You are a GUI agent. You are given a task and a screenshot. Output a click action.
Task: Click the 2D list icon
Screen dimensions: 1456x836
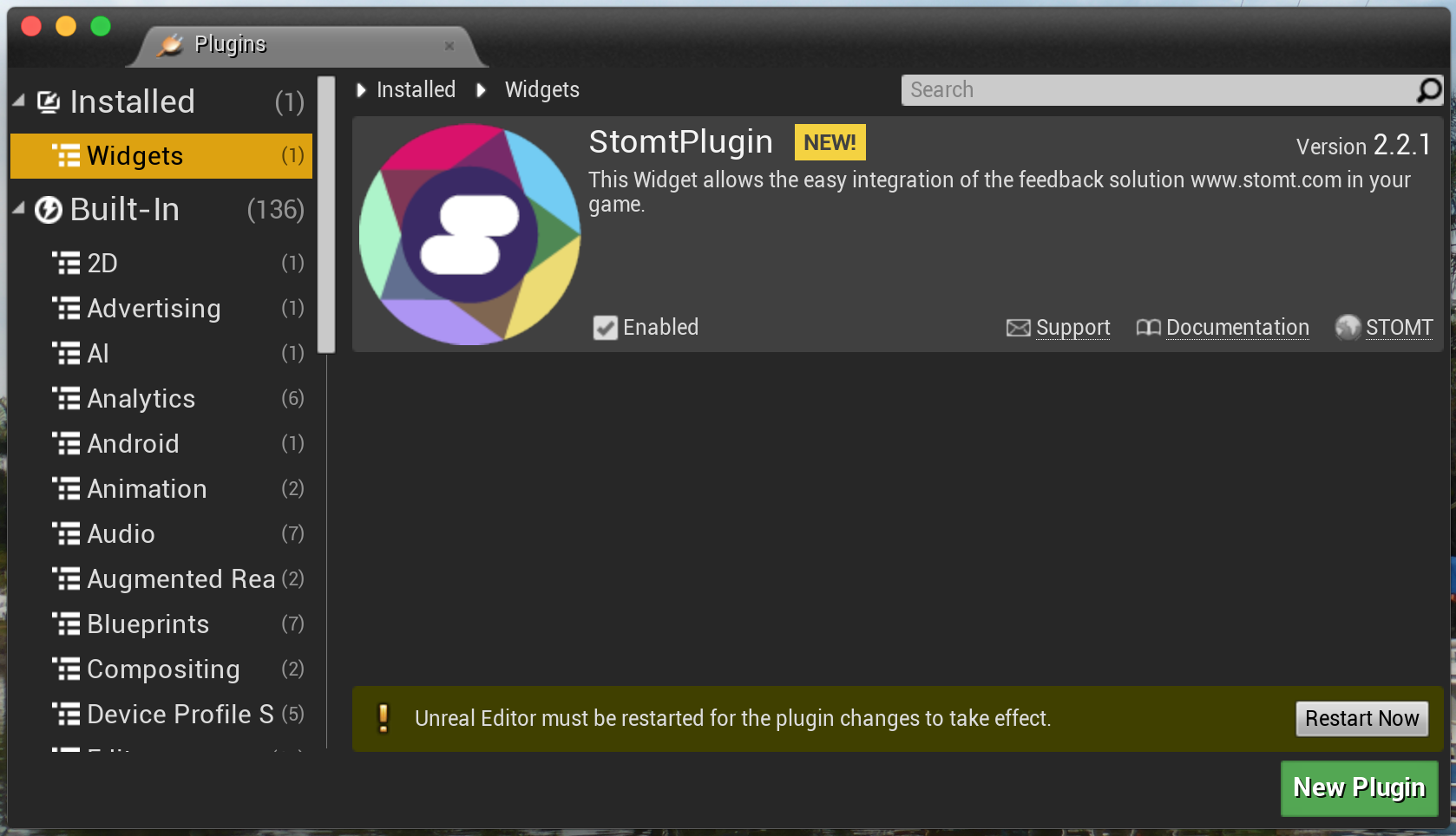click(x=66, y=264)
